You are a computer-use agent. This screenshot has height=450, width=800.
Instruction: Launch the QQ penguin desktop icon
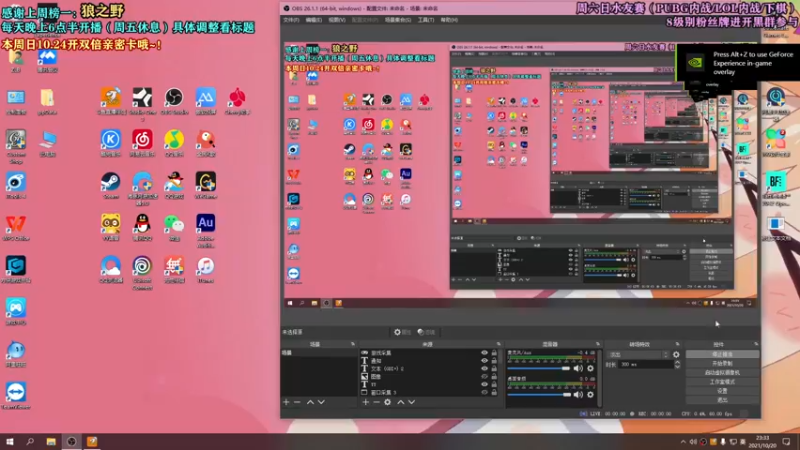142,228
